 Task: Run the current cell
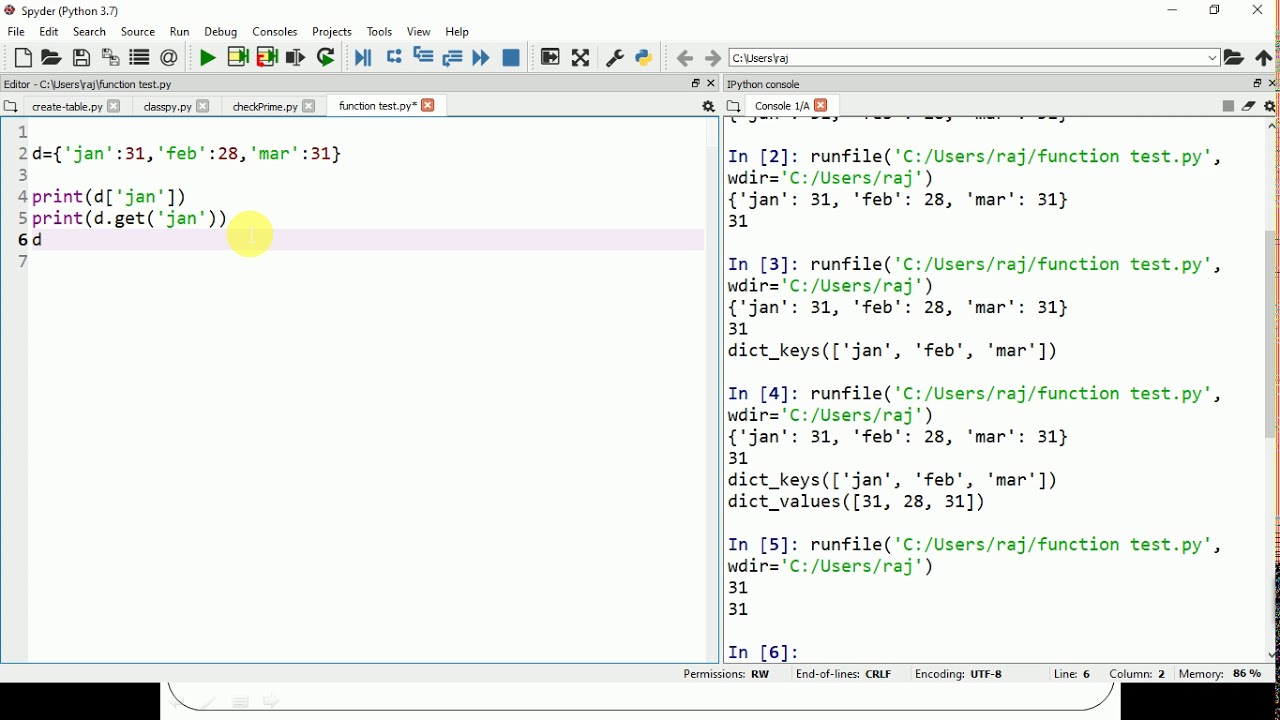point(238,58)
